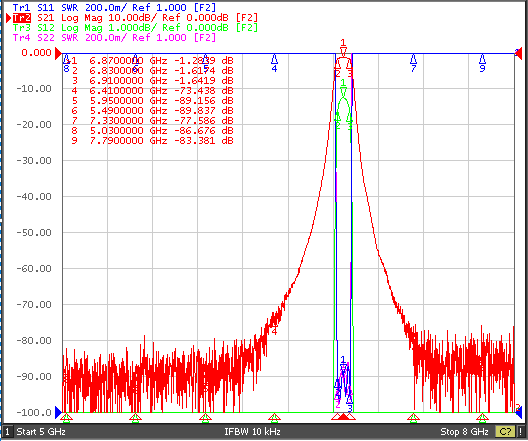Click the bottom-axis marker triangle under marker 7

[414, 418]
